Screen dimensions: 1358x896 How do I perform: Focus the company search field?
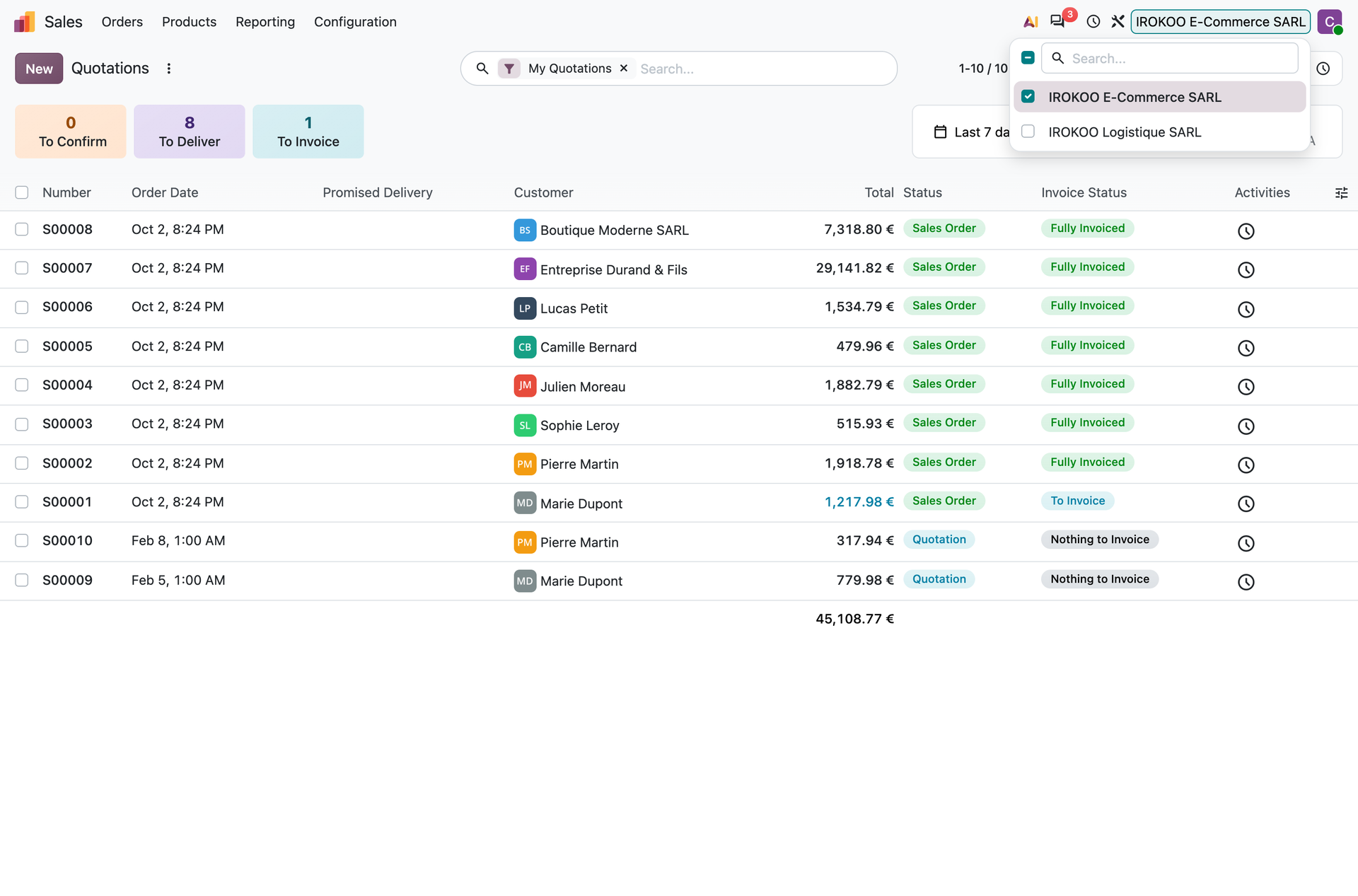(1170, 58)
